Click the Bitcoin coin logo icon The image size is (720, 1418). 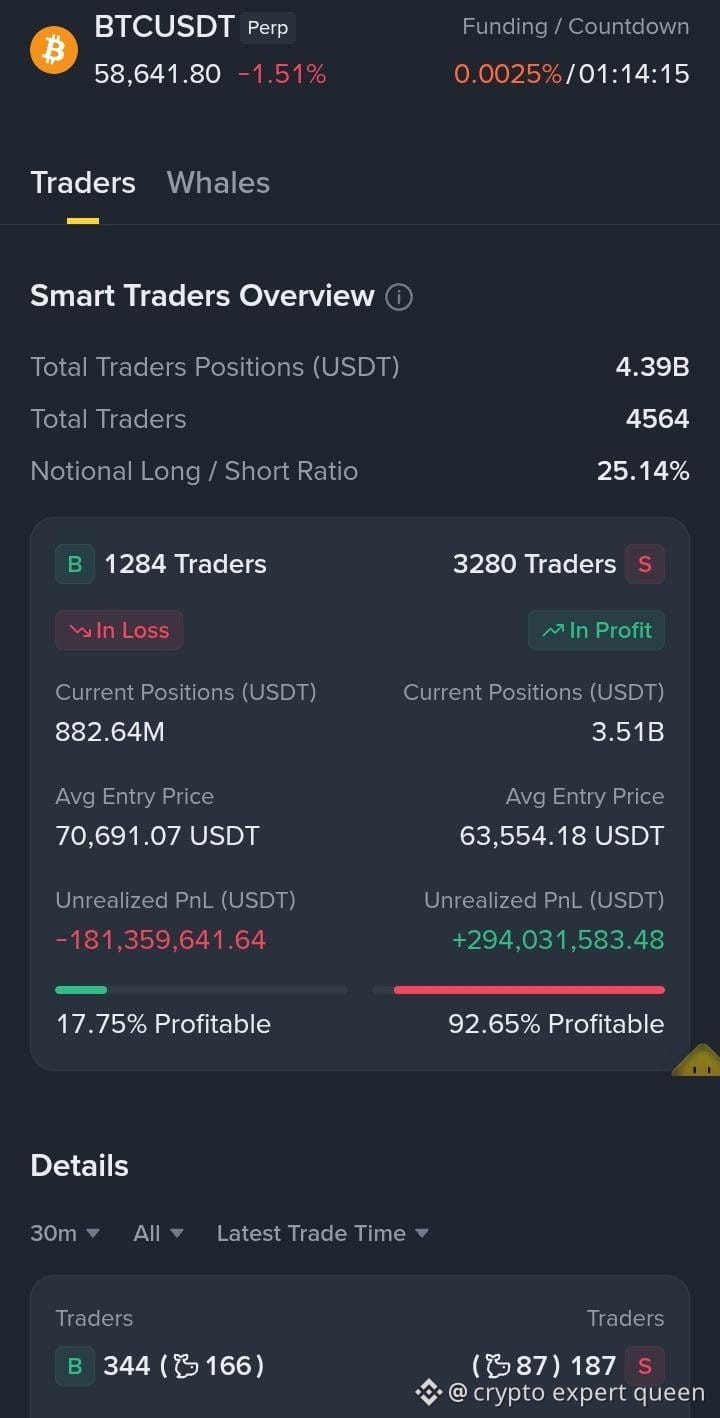(54, 50)
